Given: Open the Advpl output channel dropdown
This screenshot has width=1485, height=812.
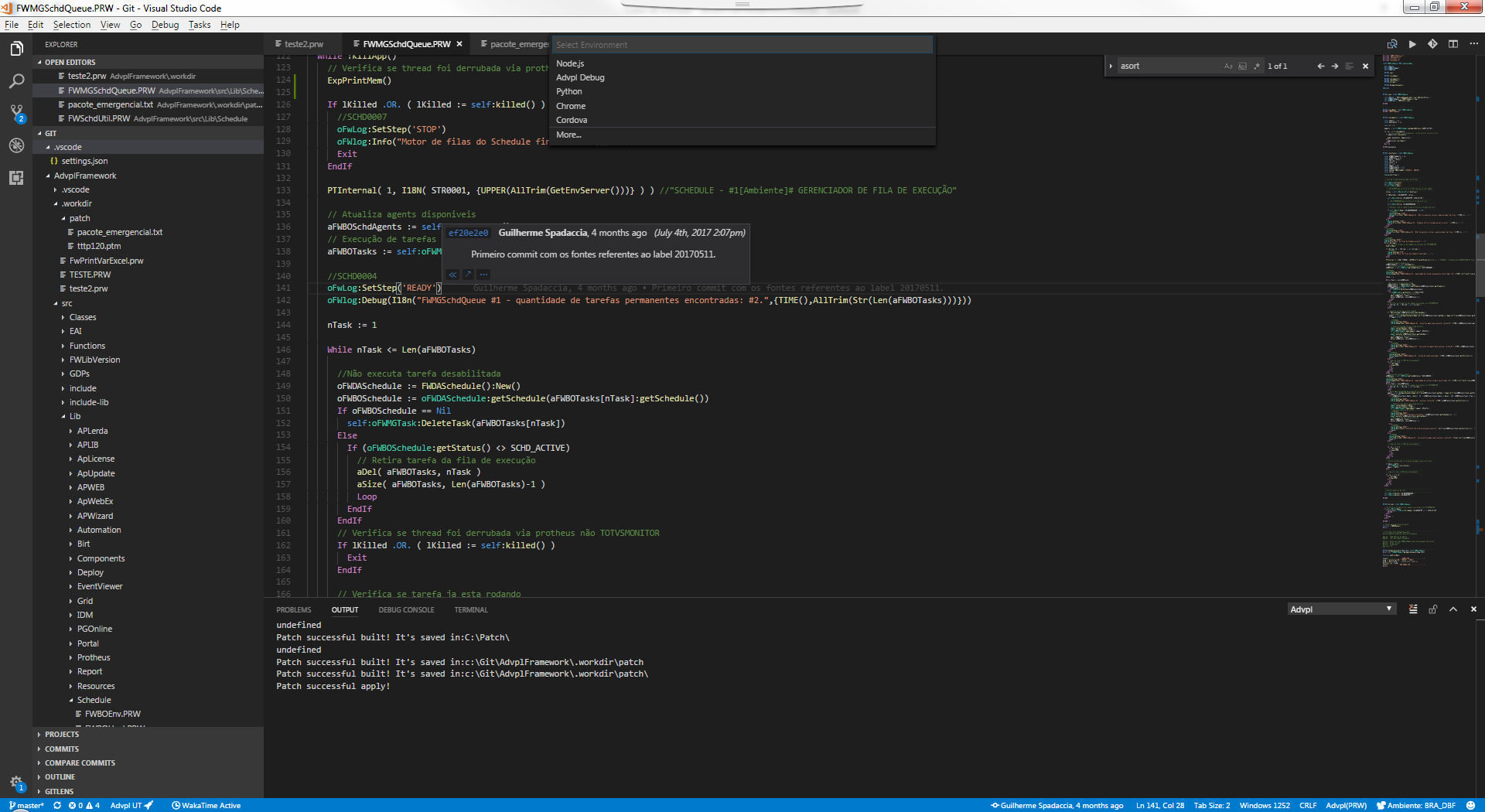Looking at the screenshot, I should [1341, 609].
